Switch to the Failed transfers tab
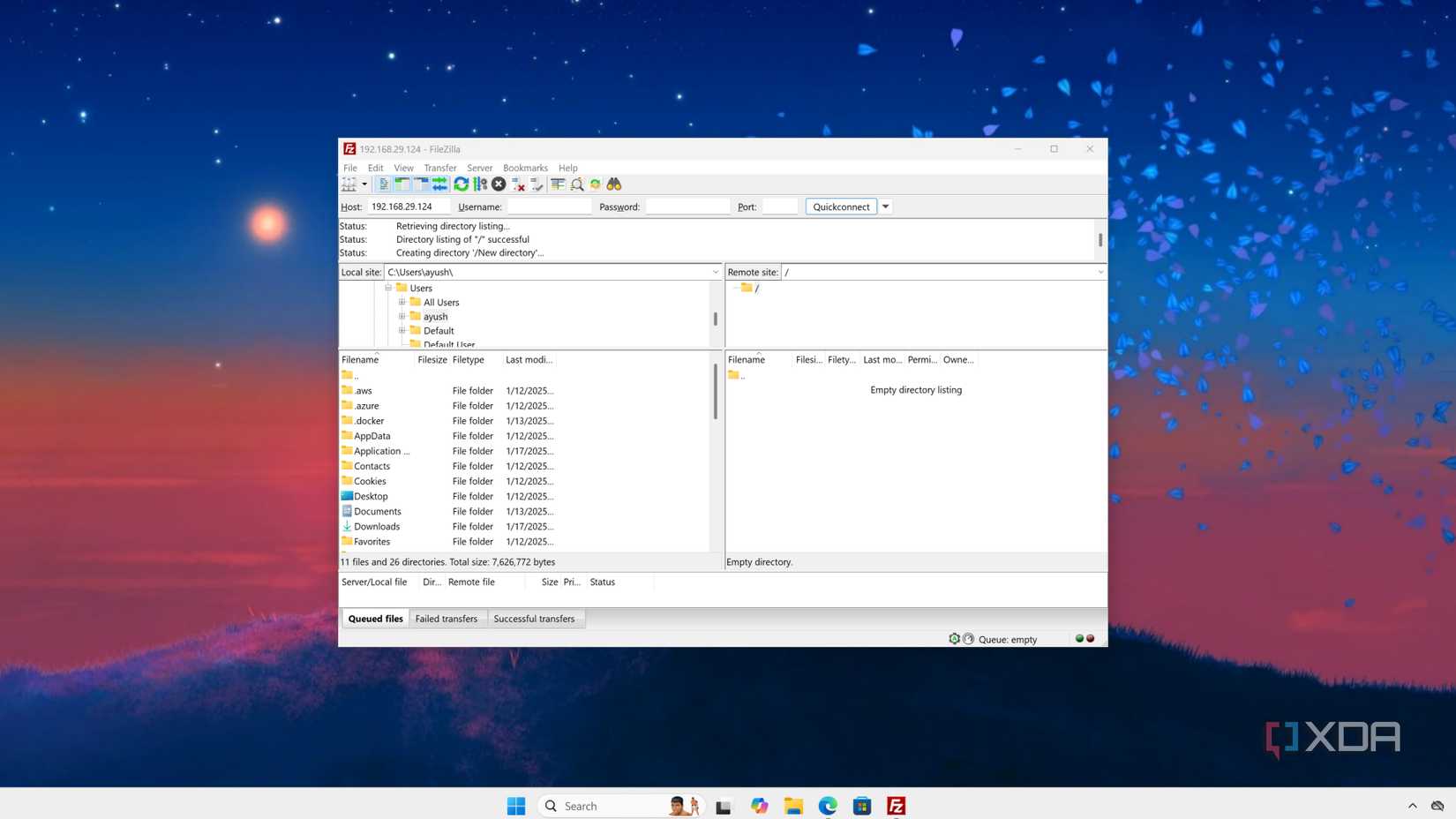Viewport: 1456px width, 819px height. point(447,619)
